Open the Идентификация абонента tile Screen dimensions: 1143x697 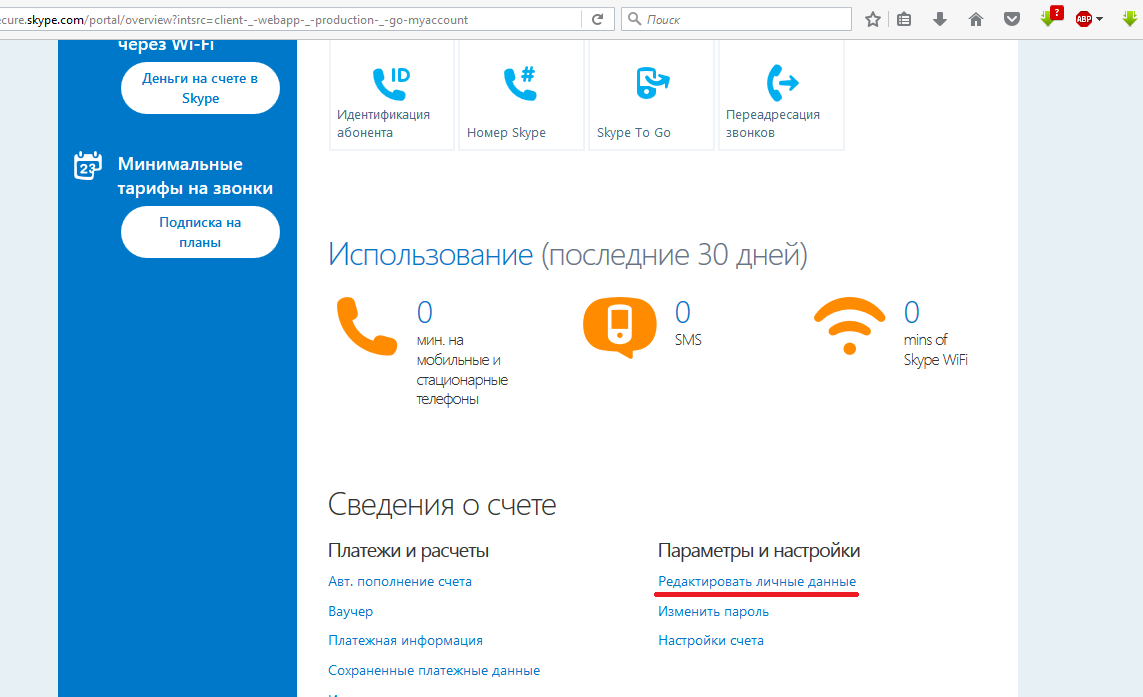point(392,98)
